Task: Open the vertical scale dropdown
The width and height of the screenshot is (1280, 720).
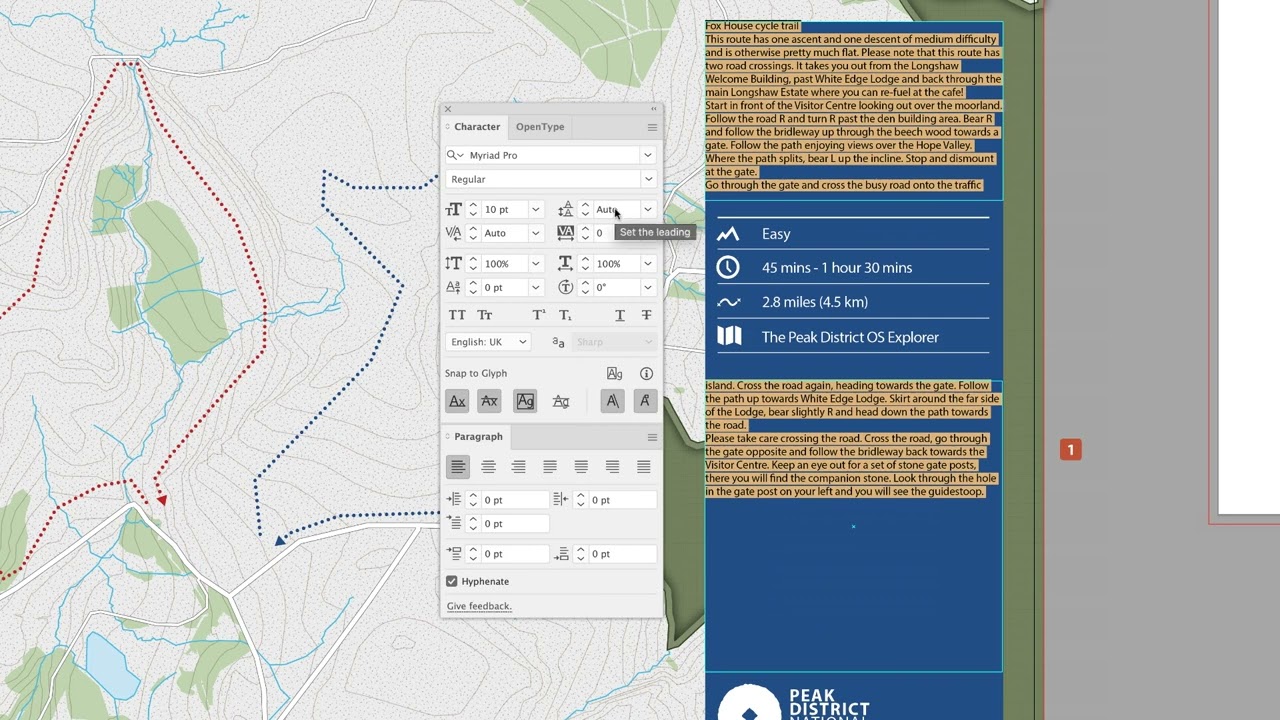Action: pyautogui.click(x=536, y=263)
